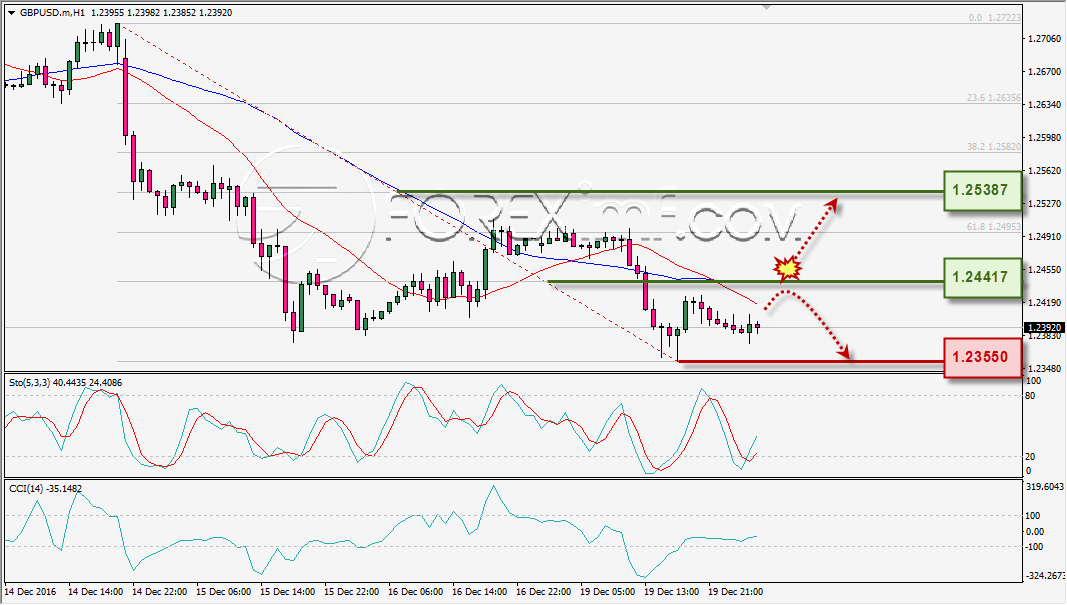1067x605 pixels.
Task: Click the OHLC values 1.23955 1.23982 1.23852 1.23920
Action: (x=161, y=12)
